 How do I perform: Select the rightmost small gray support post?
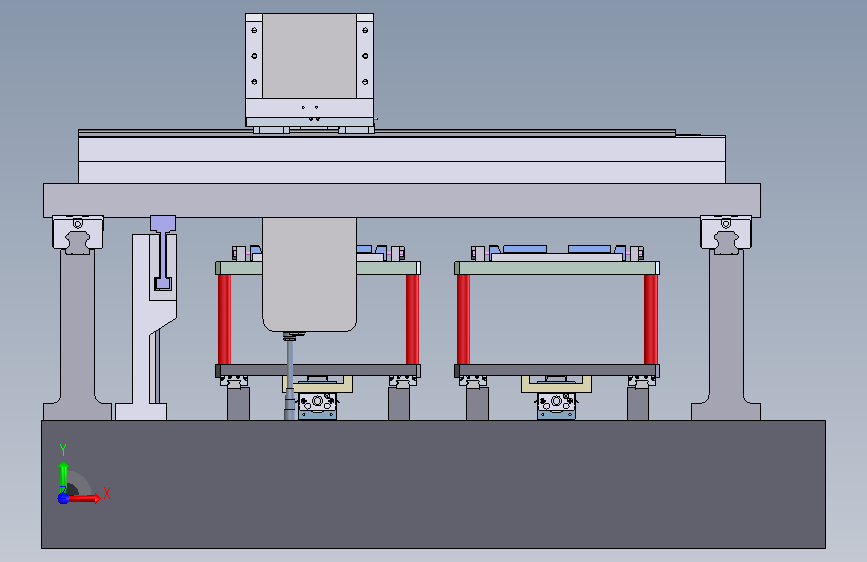pos(638,404)
